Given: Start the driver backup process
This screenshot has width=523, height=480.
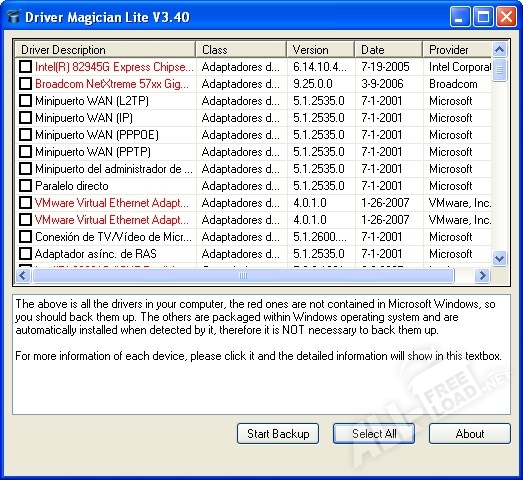Looking at the screenshot, I should 278,434.
